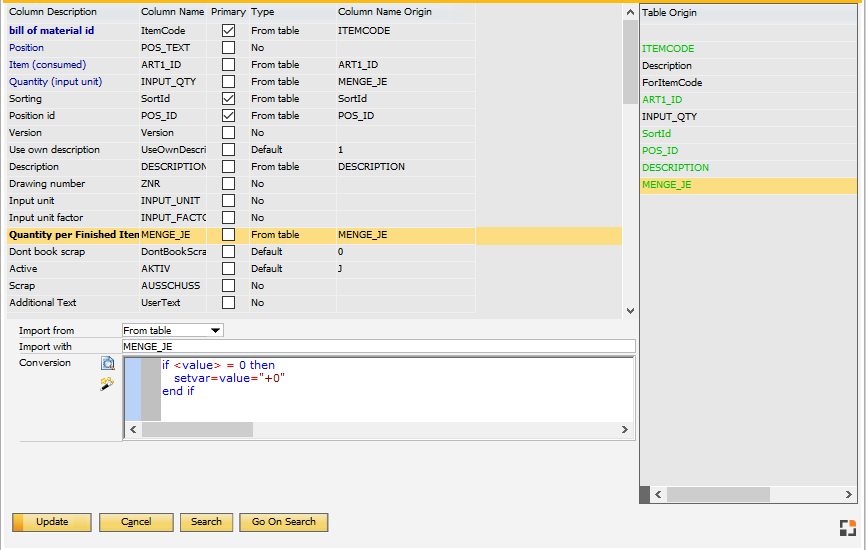Enable Primary checkbox for Description row

click(228, 167)
